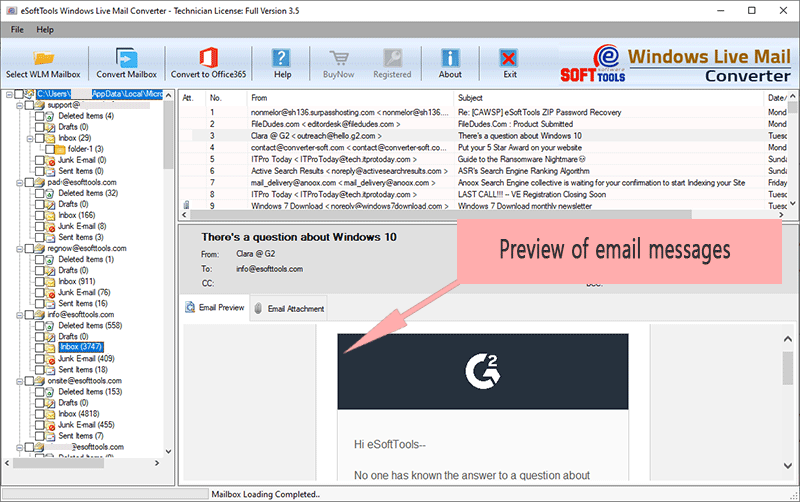This screenshot has height=502, width=800.
Task: Tick the Inbox (3747) checkbox
Action: click(x=40, y=347)
